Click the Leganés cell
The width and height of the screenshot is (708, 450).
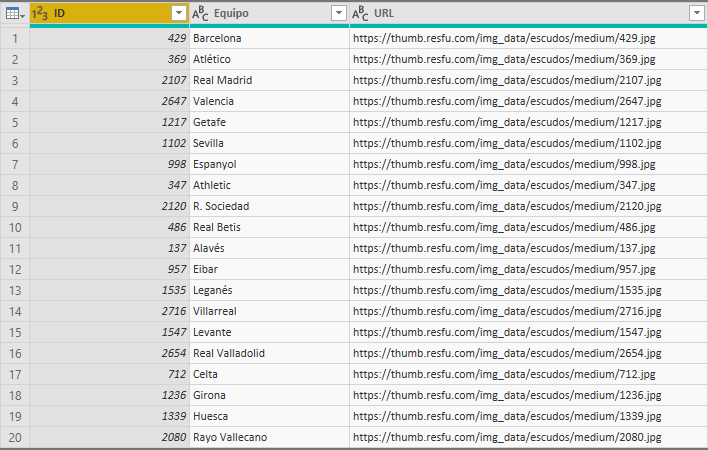(269, 290)
